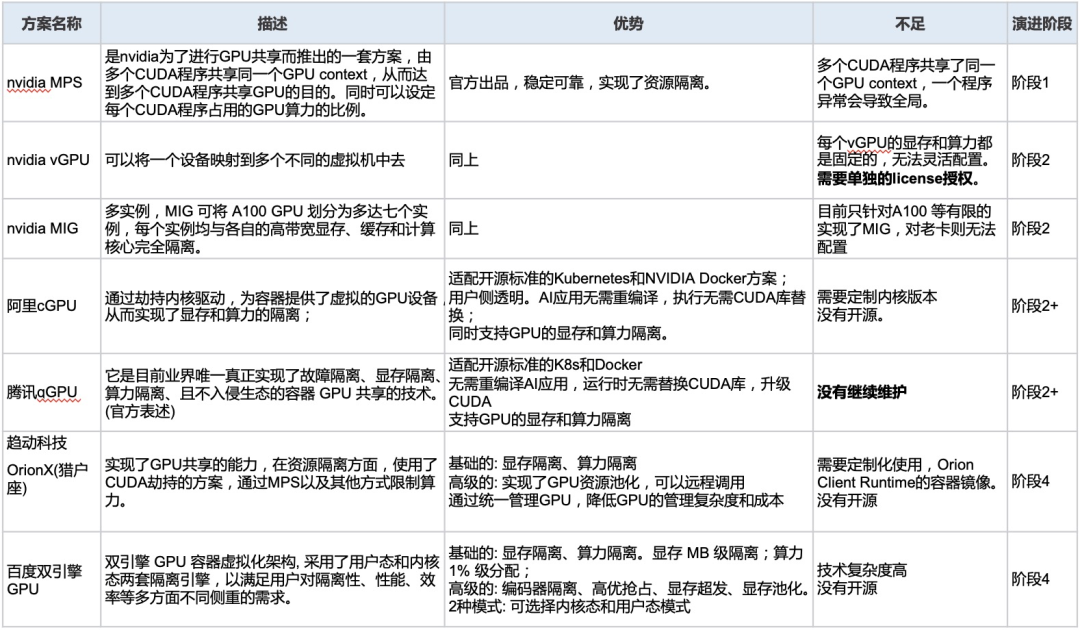
Task: Click description 通过劫持内核驱动 for 阿里cGPU
Action: click(271, 306)
